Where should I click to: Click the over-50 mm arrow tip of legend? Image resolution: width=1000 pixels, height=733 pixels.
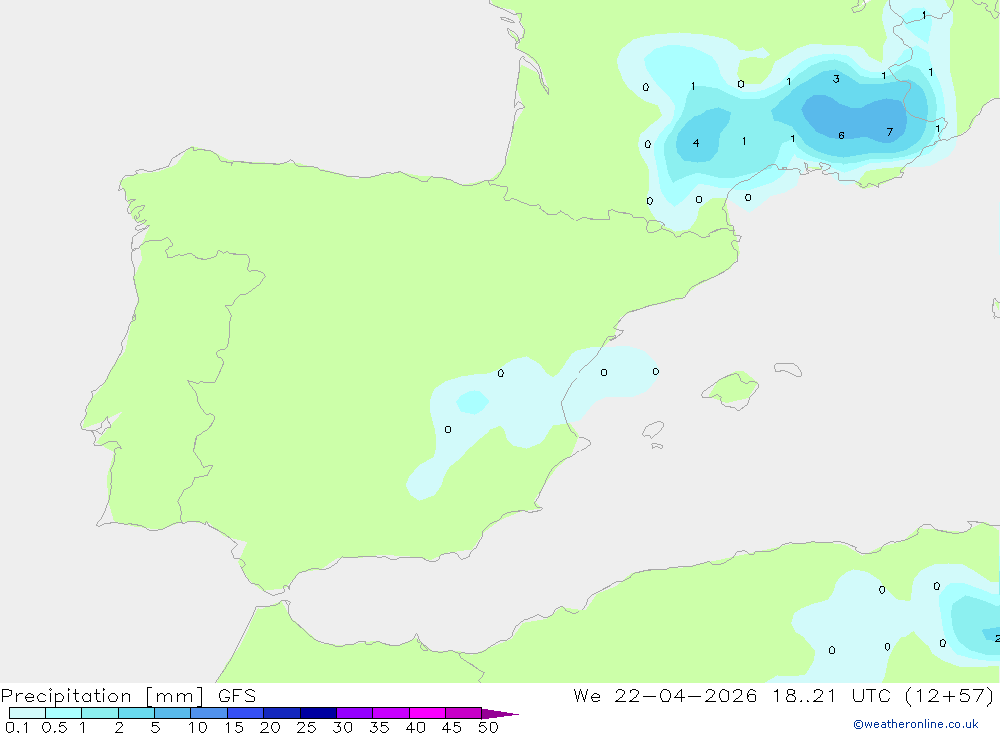click(499, 714)
